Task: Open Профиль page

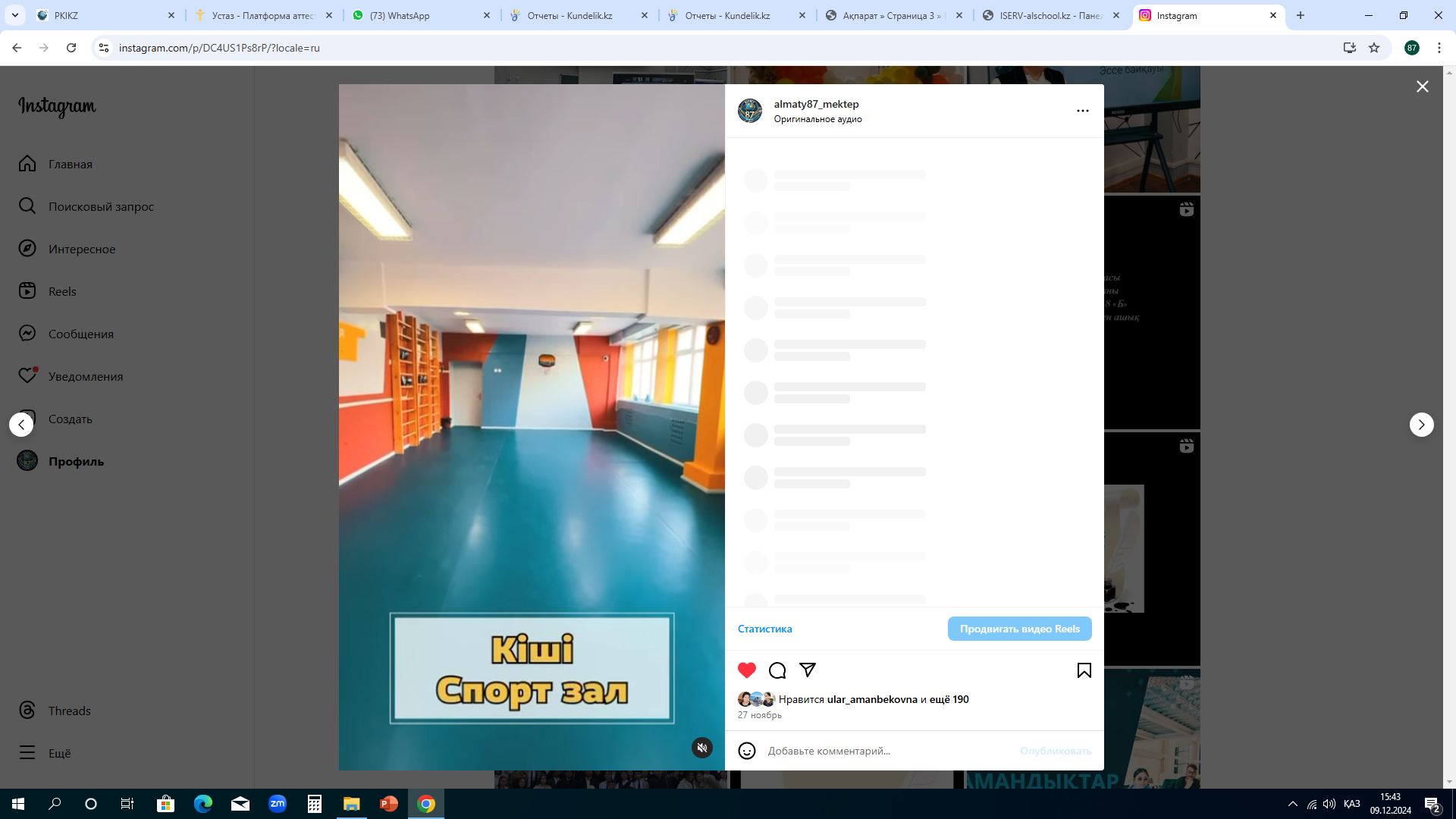Action: click(x=61, y=461)
